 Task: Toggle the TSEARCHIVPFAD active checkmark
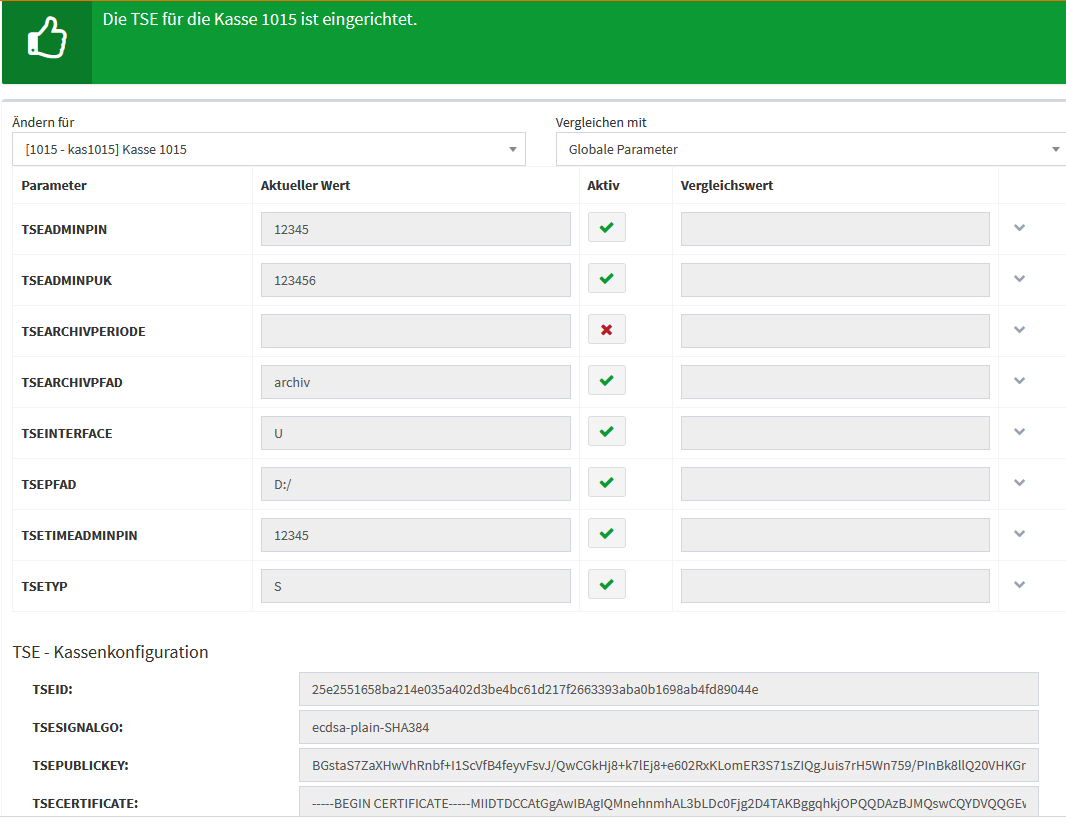click(x=606, y=381)
